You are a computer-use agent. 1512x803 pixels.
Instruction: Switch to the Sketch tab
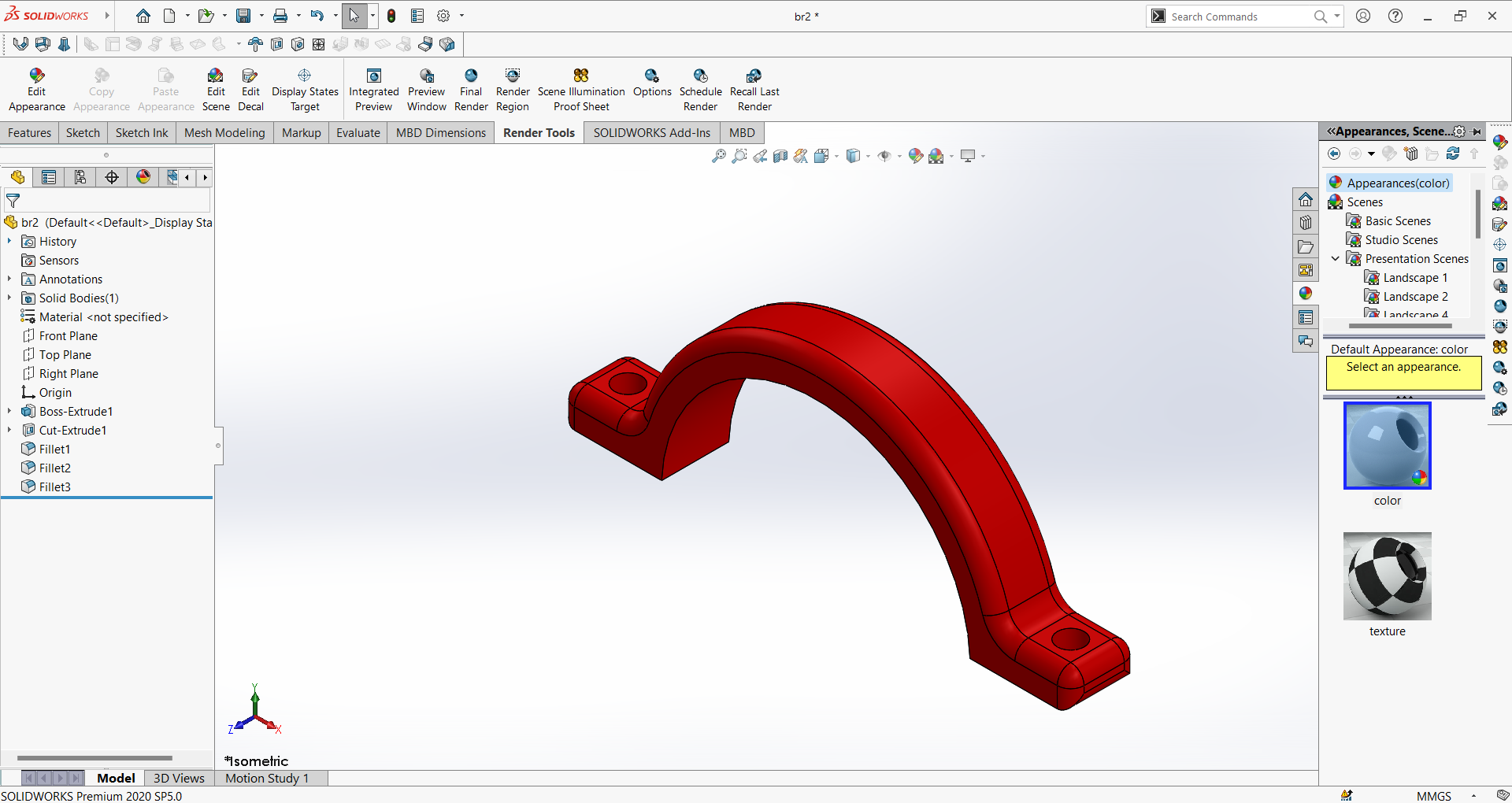83,132
